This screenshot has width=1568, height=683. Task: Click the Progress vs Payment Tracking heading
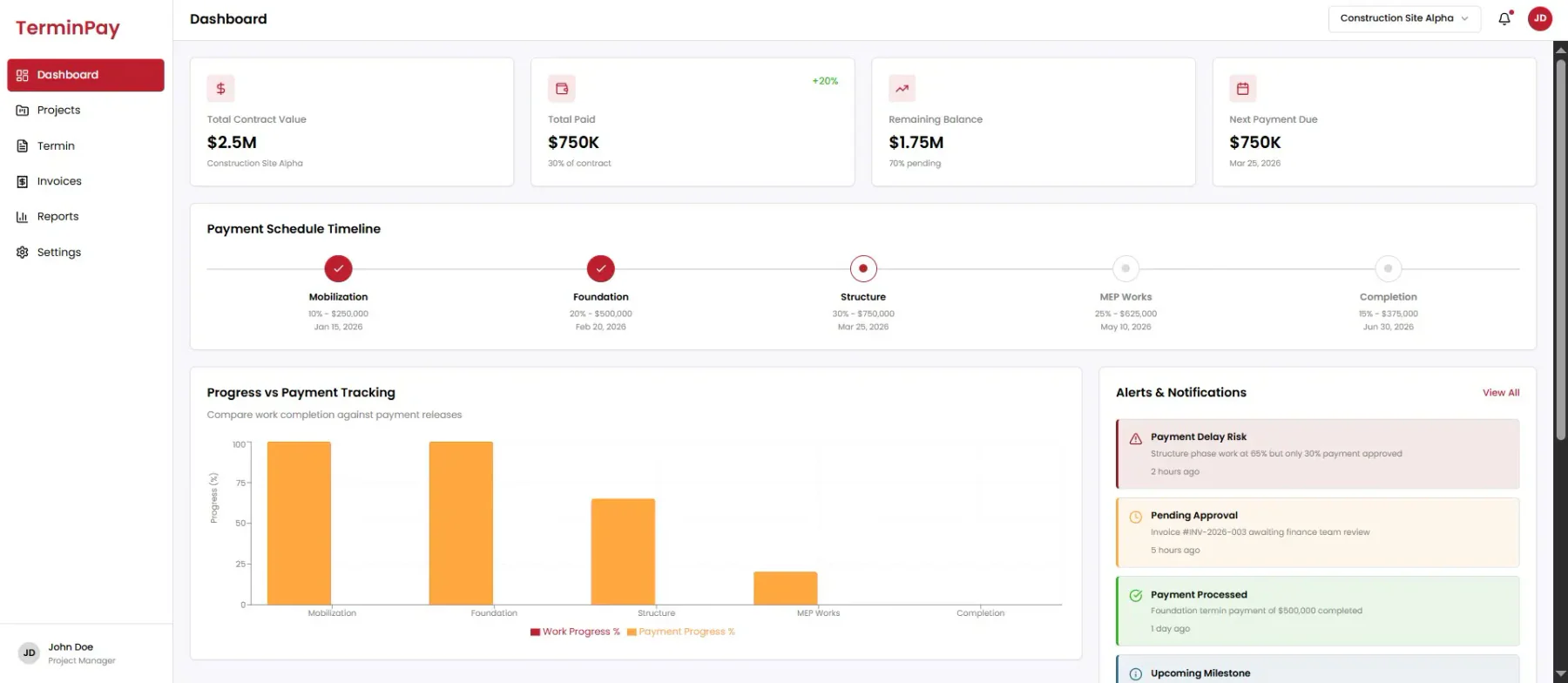click(x=301, y=393)
